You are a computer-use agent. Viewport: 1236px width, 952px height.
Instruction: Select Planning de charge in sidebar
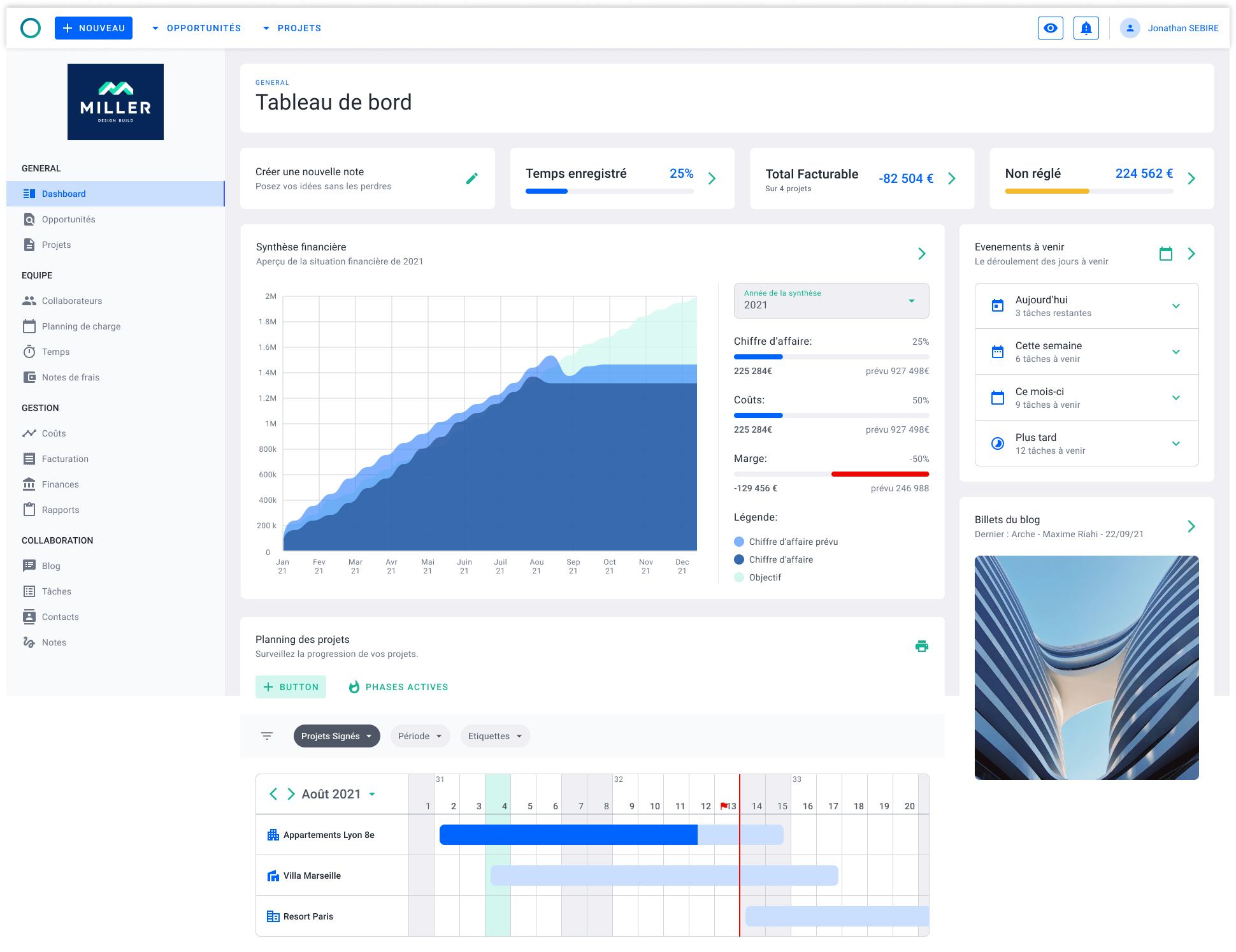(x=81, y=326)
